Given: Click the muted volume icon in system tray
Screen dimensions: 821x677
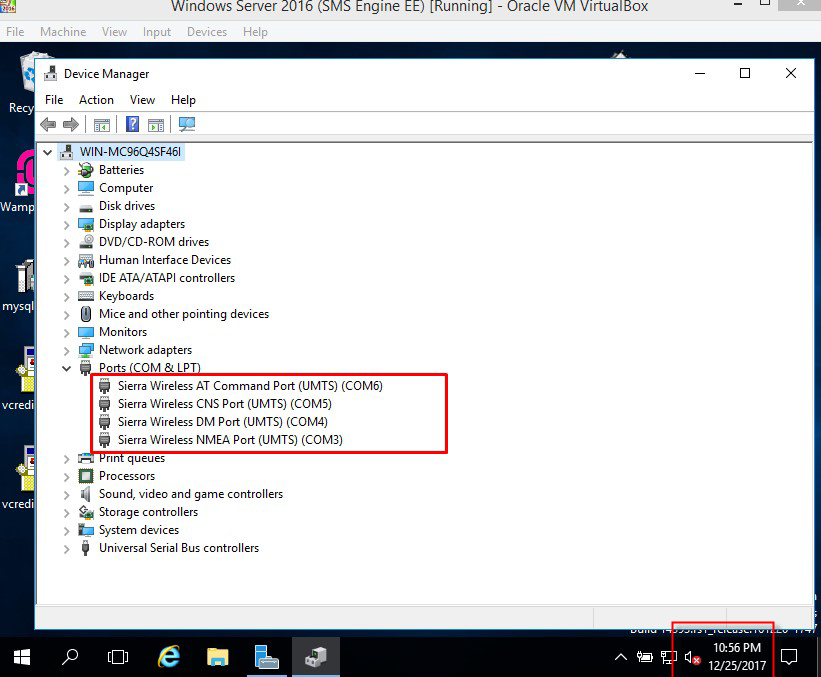Looking at the screenshot, I should point(692,658).
